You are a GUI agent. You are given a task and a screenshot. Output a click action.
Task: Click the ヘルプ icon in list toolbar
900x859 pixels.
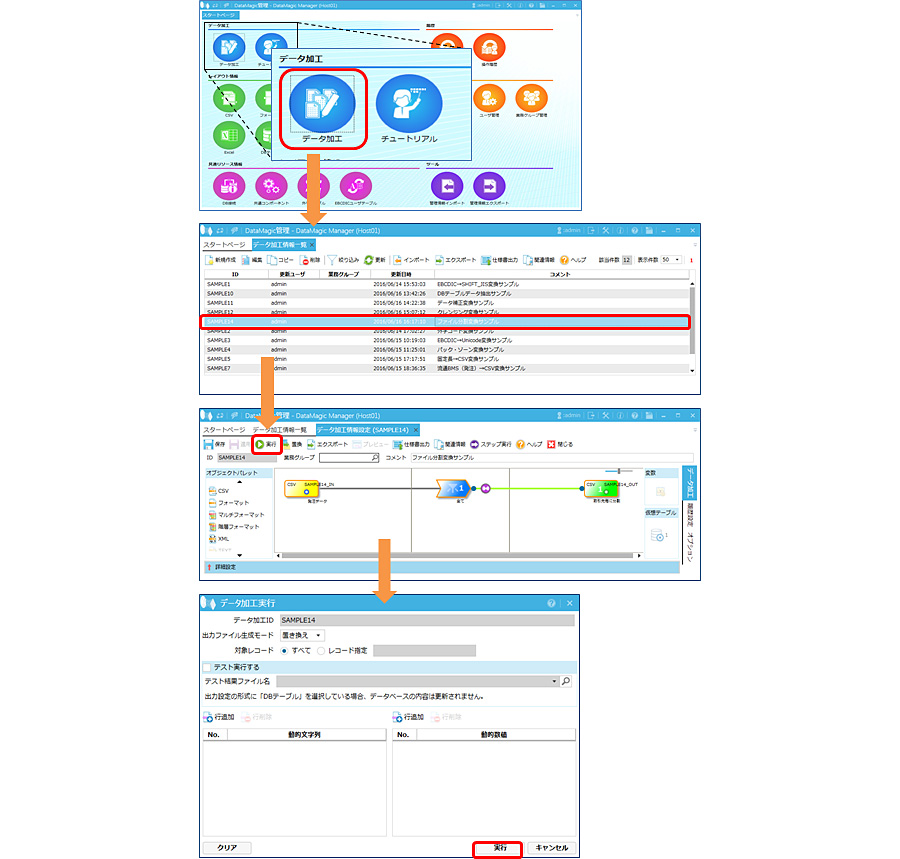point(564,259)
